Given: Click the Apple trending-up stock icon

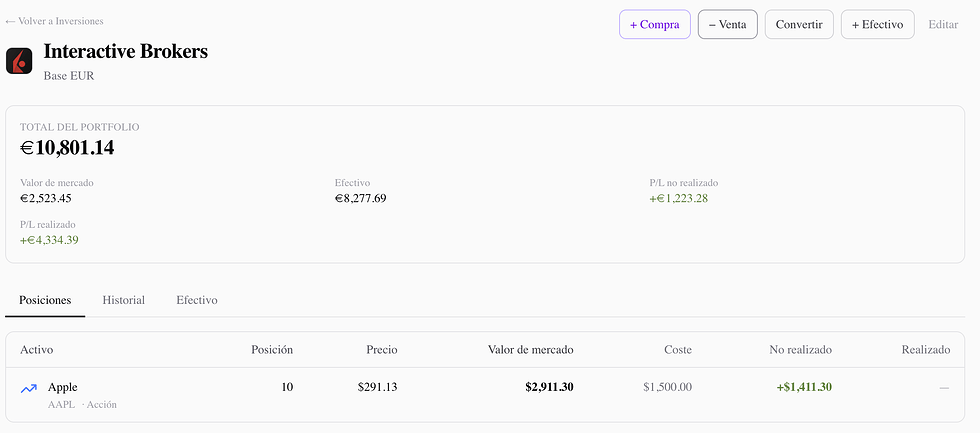Looking at the screenshot, I should [29, 389].
